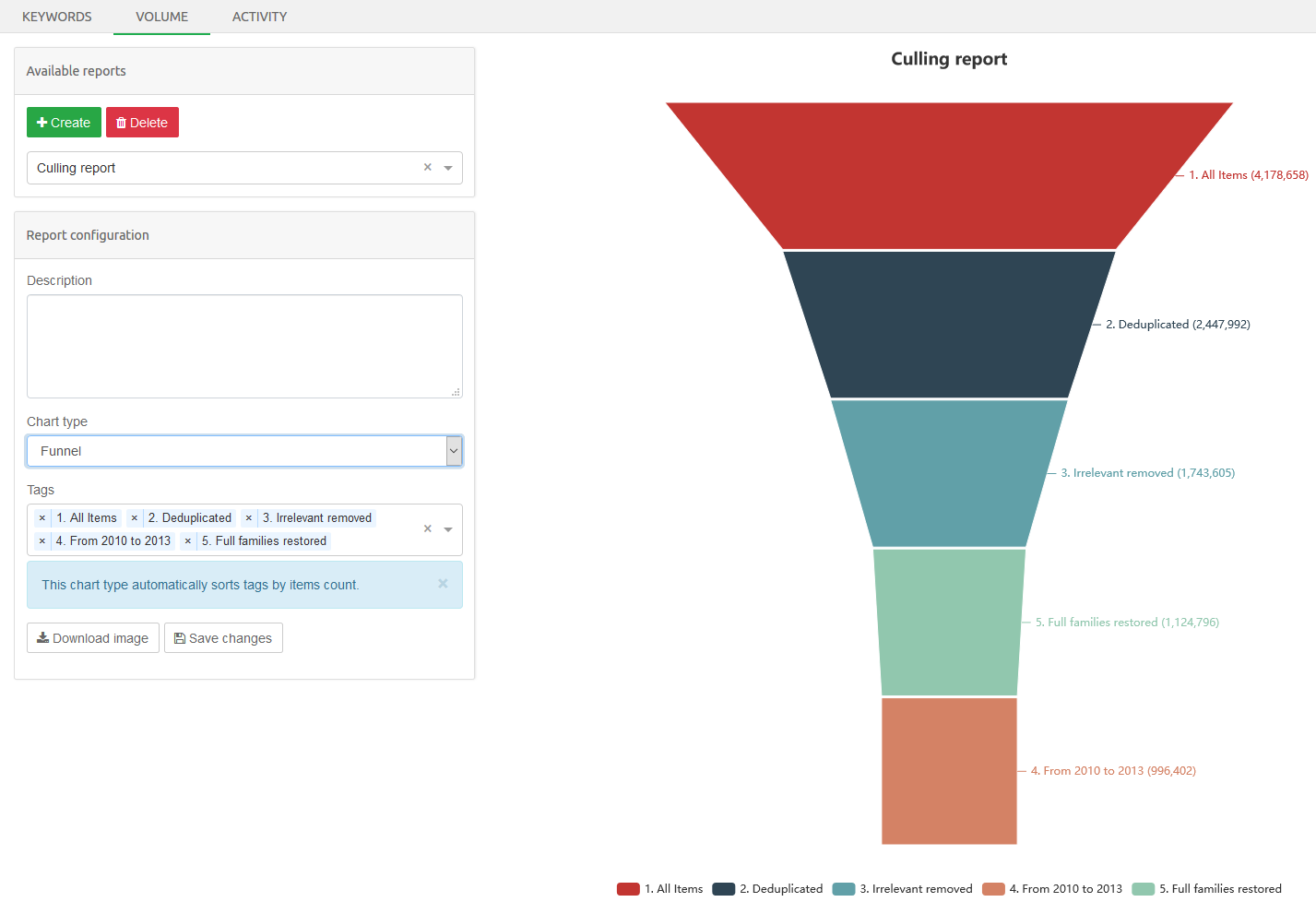Clear the selected Culling report
1316x902 pixels.
pyautogui.click(x=427, y=168)
